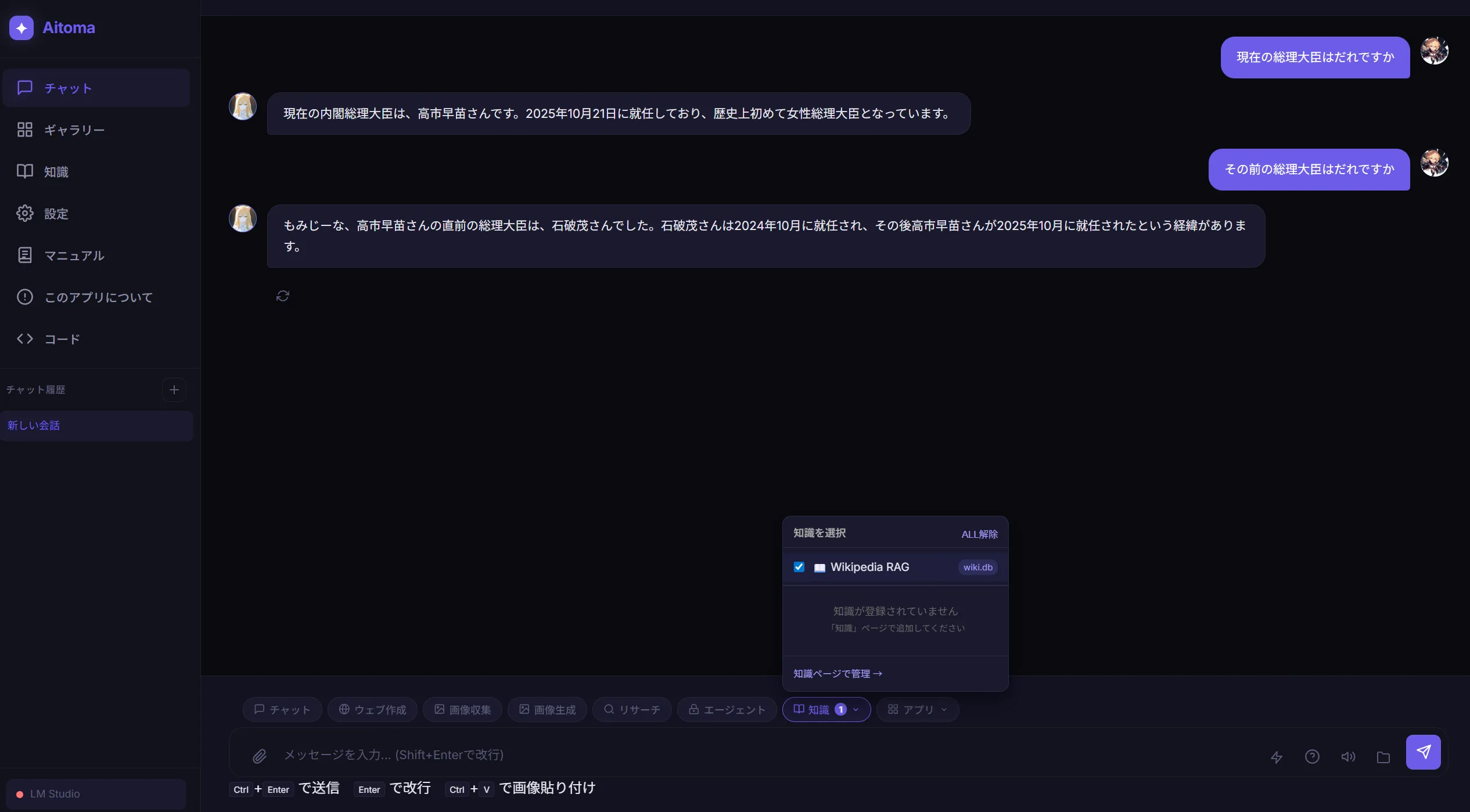Open the folder icon in input bar
The width and height of the screenshot is (1470, 812).
click(1383, 757)
